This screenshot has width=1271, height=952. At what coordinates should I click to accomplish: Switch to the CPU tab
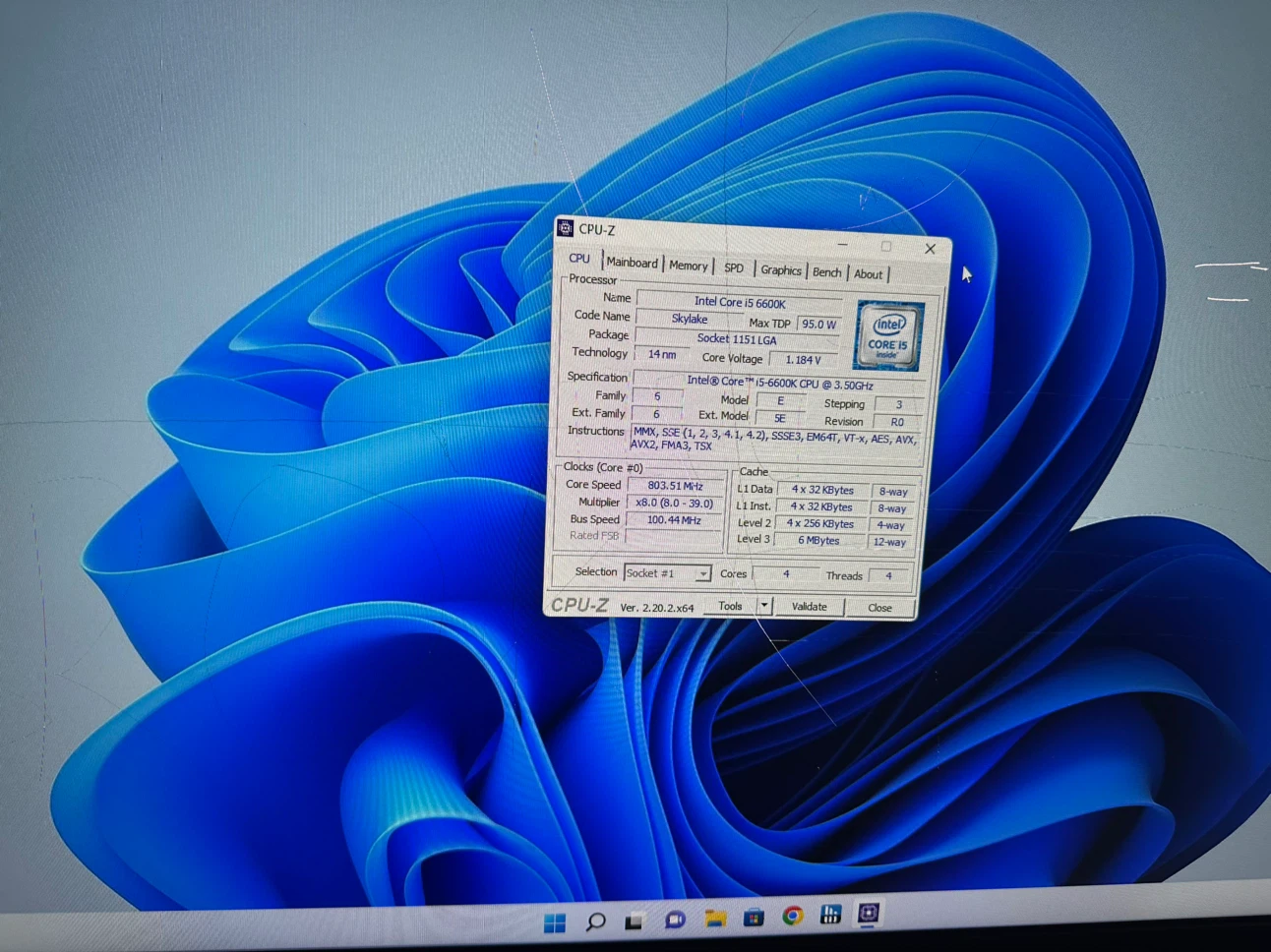[x=579, y=259]
